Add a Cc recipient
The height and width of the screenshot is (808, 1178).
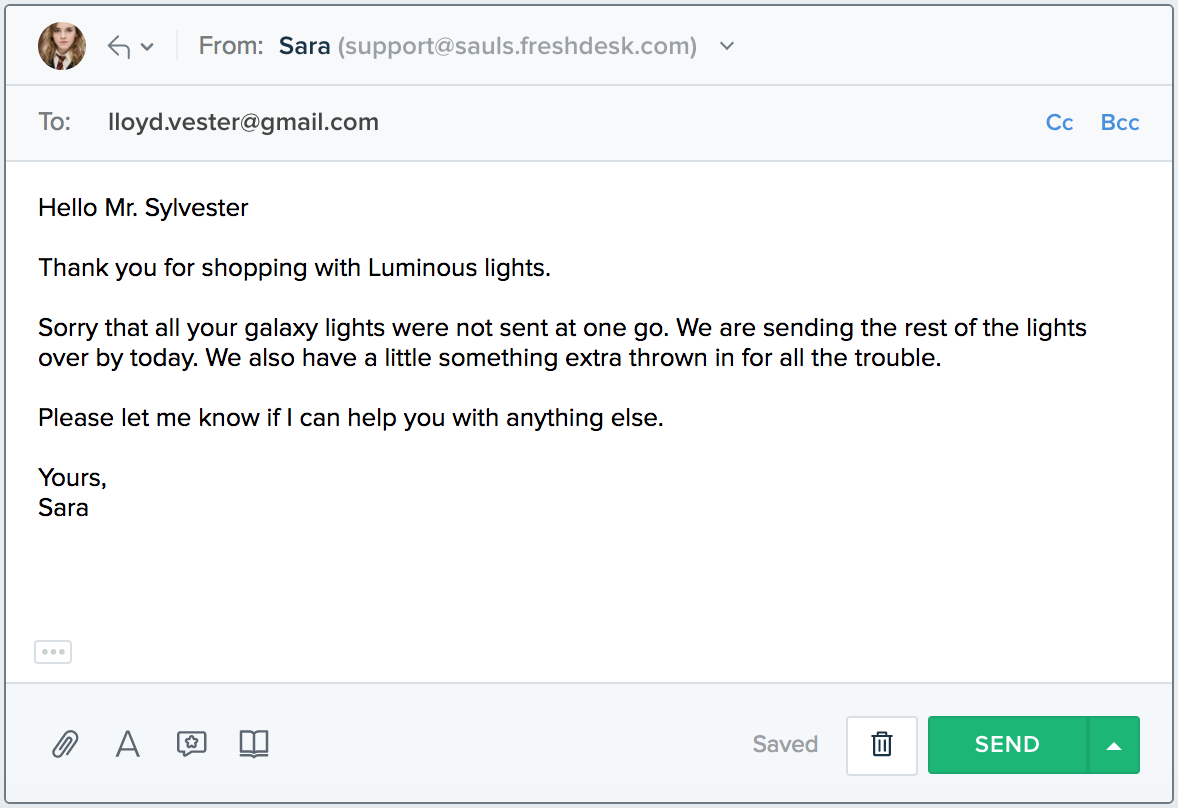click(1059, 122)
